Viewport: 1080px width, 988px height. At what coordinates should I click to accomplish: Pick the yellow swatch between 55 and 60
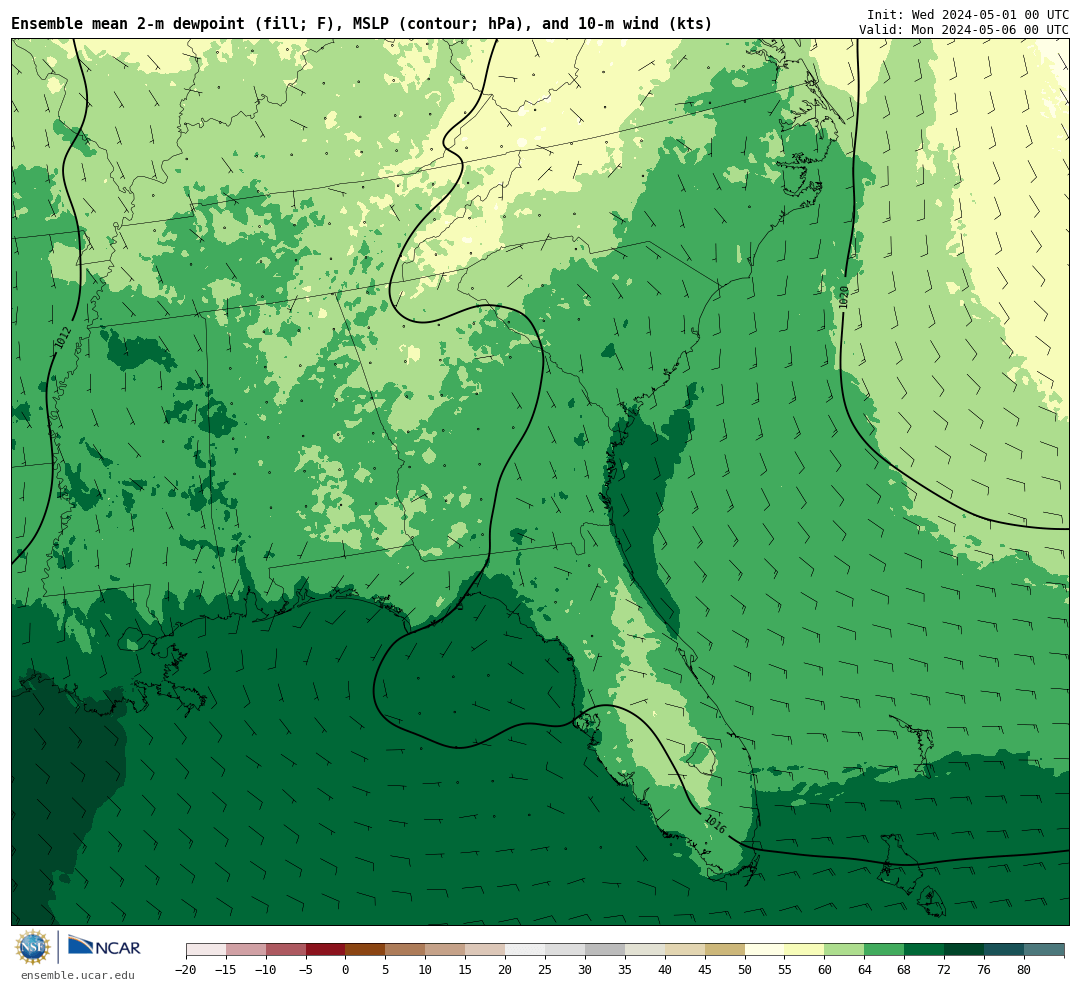tap(805, 950)
